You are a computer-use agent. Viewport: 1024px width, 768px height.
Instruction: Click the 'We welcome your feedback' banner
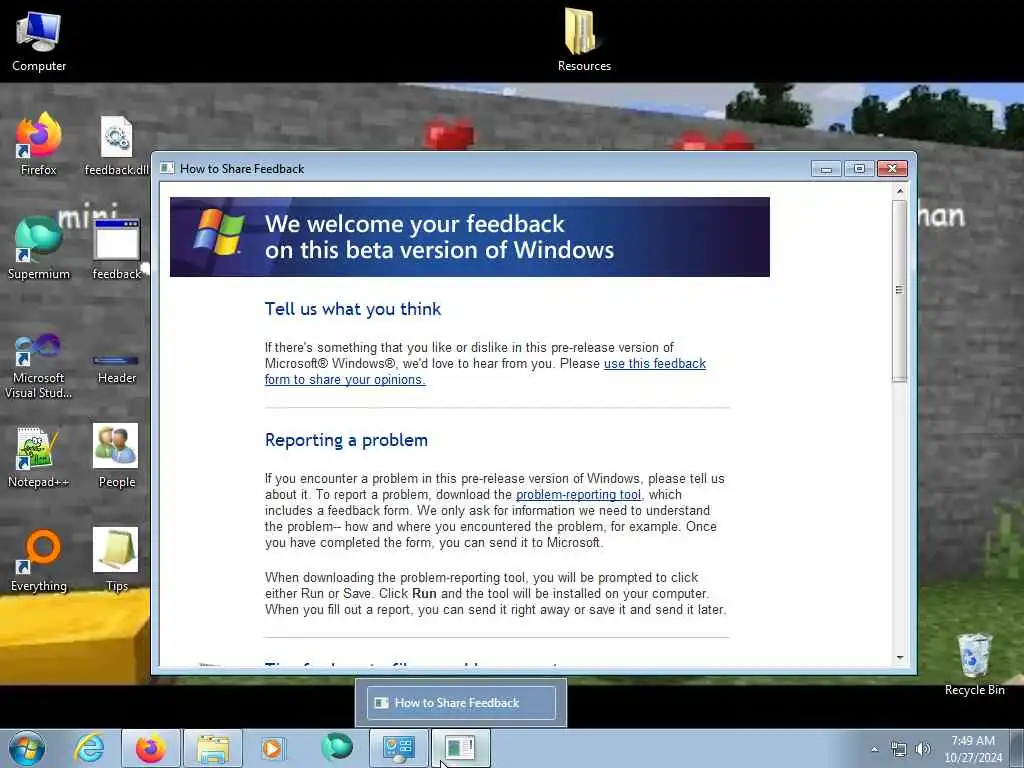click(x=470, y=237)
